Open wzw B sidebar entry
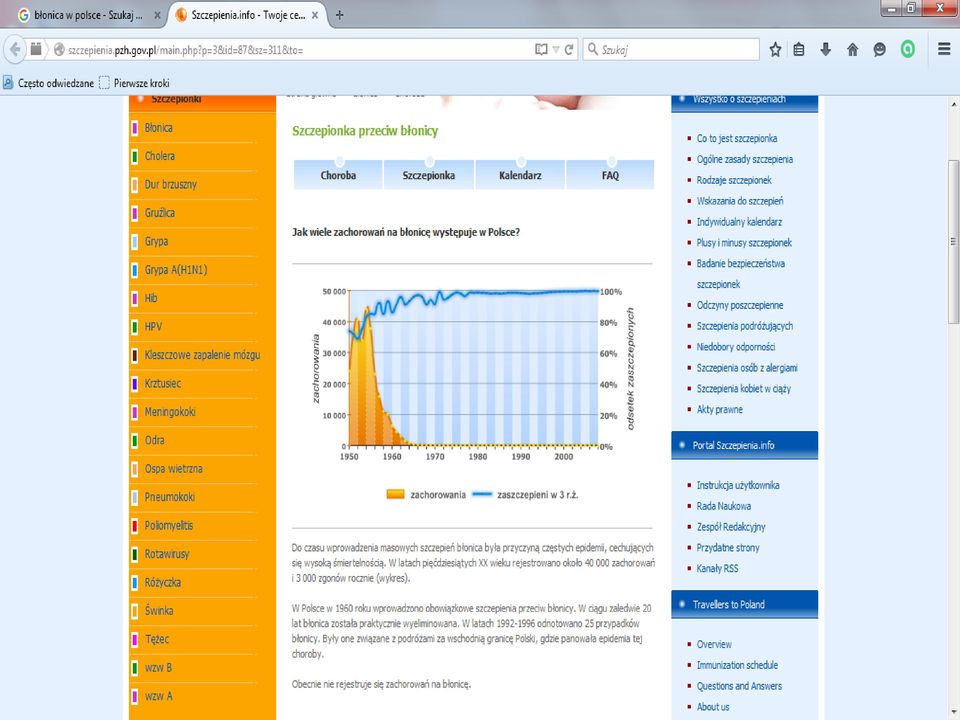 (x=158, y=667)
